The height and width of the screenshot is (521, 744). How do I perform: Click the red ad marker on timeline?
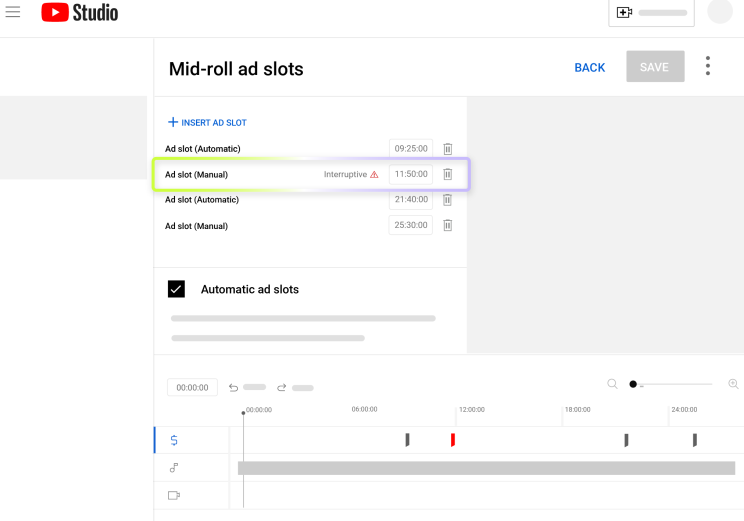[x=453, y=440]
